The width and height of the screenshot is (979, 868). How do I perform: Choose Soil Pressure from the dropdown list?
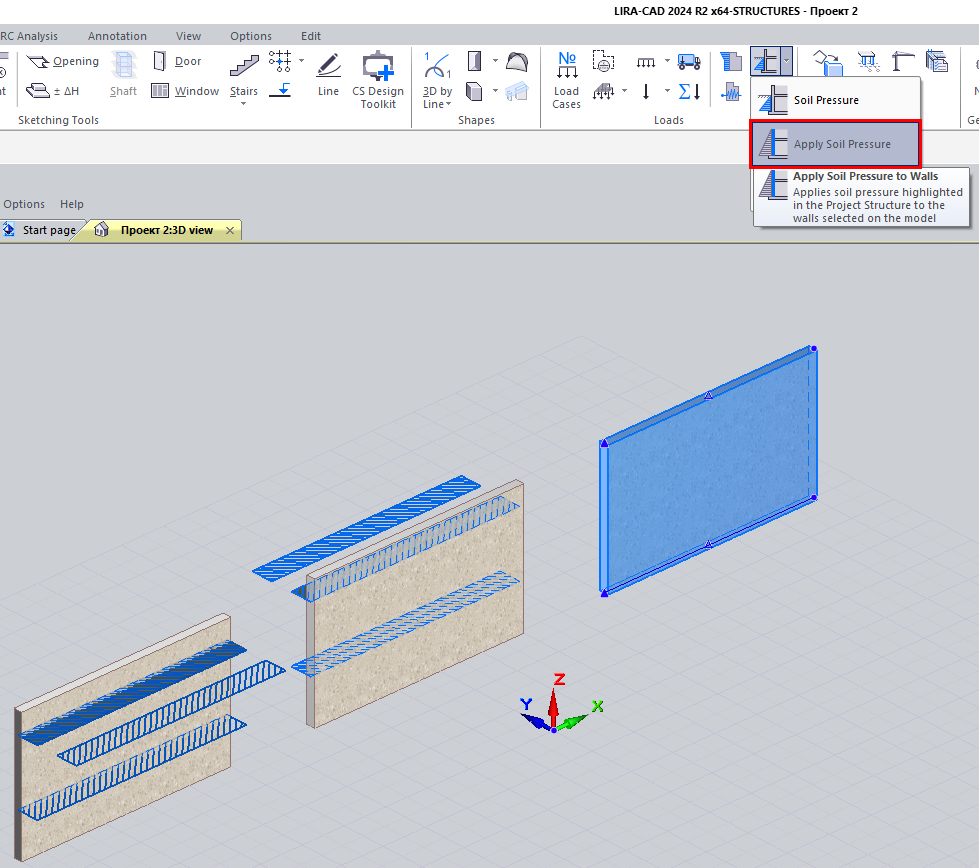click(x=825, y=100)
